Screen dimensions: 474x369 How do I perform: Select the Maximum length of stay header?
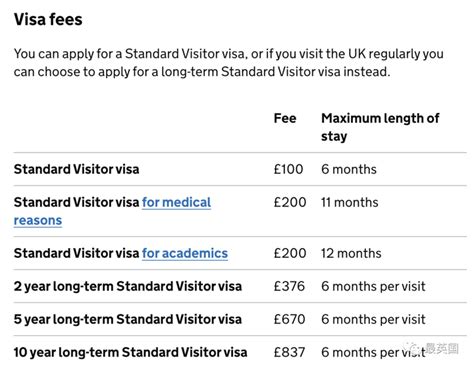[380, 127]
